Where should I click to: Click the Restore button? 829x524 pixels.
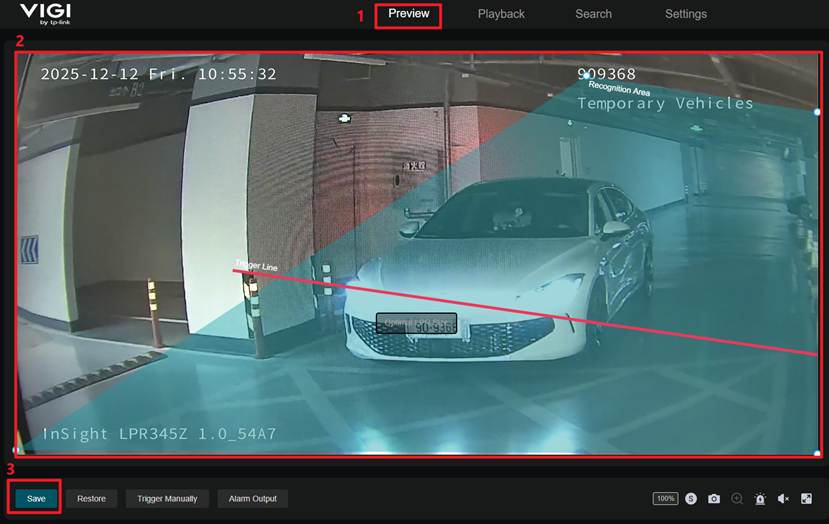pyautogui.click(x=91, y=499)
